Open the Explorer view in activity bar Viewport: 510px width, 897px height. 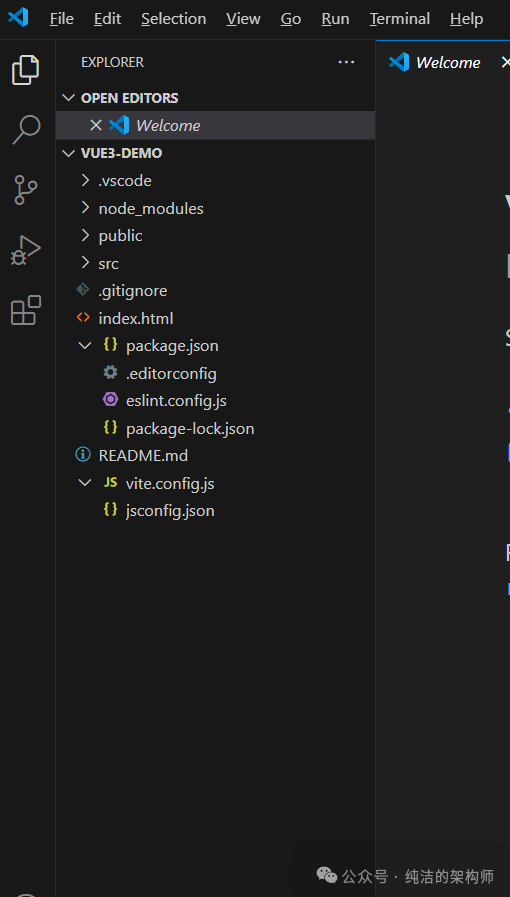[x=26, y=69]
